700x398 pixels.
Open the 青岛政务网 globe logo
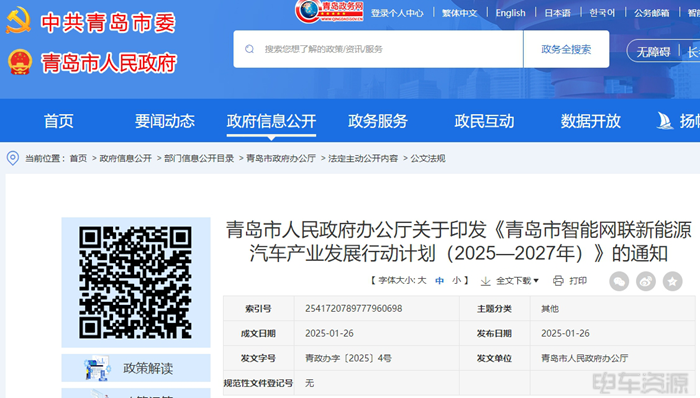click(329, 11)
